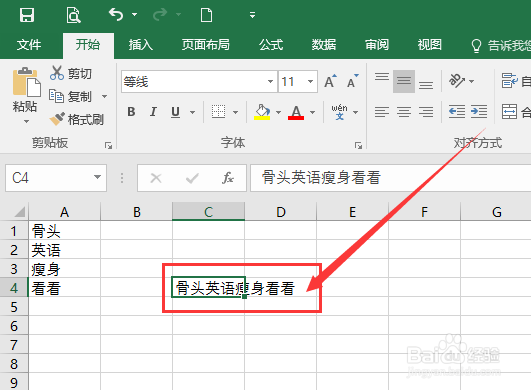
Task: Click the fx Insert Function icon
Action: coord(228,178)
